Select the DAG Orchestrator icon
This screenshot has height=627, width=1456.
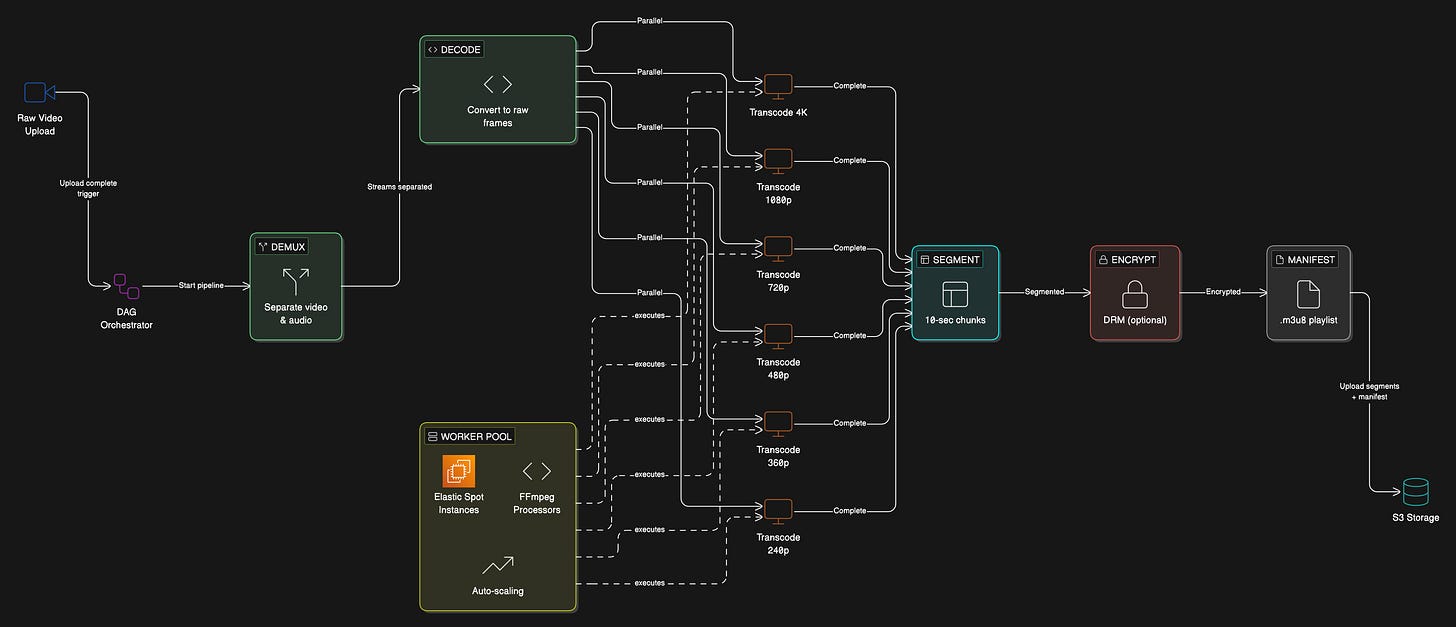(126, 286)
